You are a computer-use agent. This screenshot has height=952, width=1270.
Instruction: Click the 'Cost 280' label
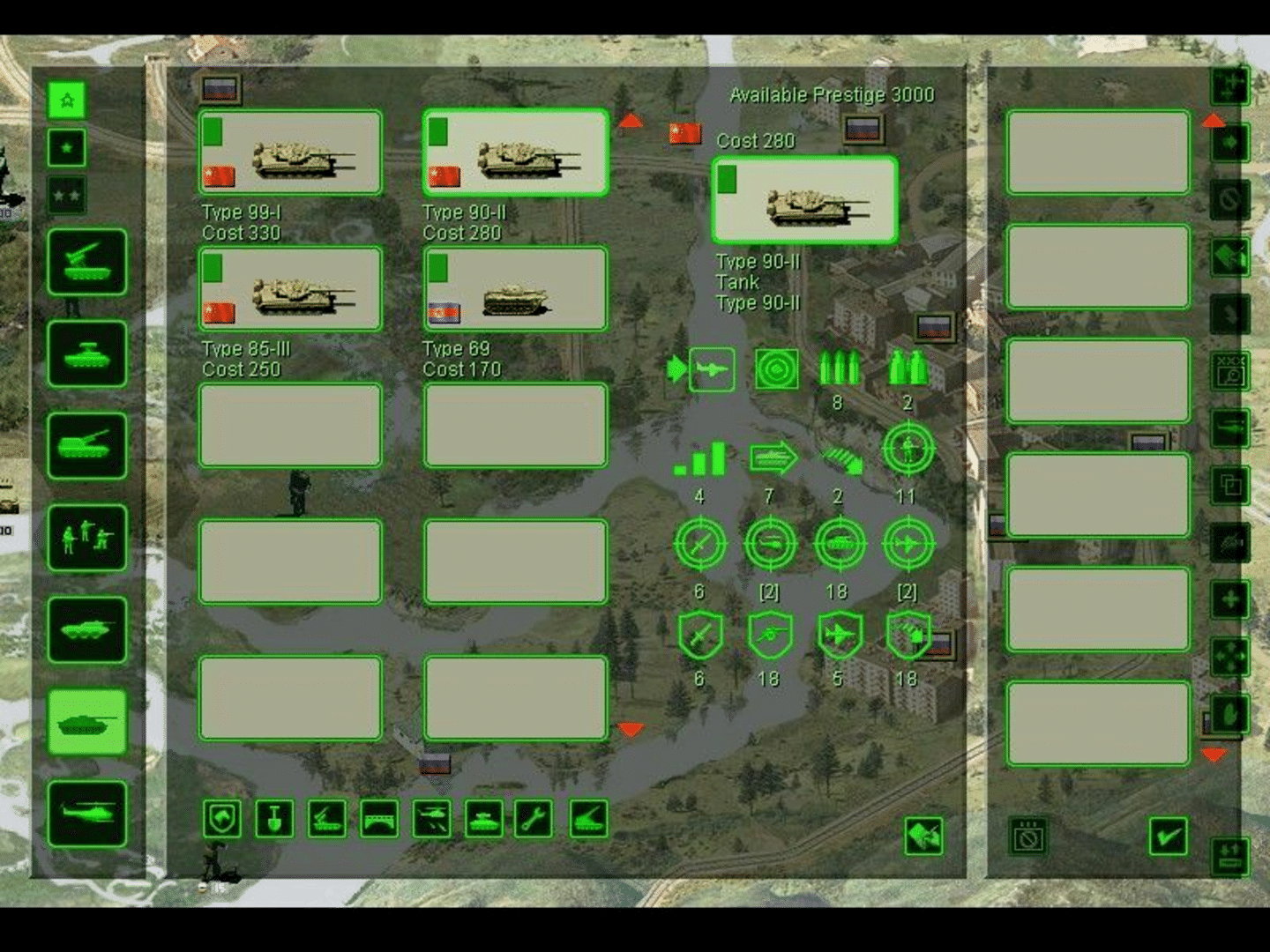(756, 140)
